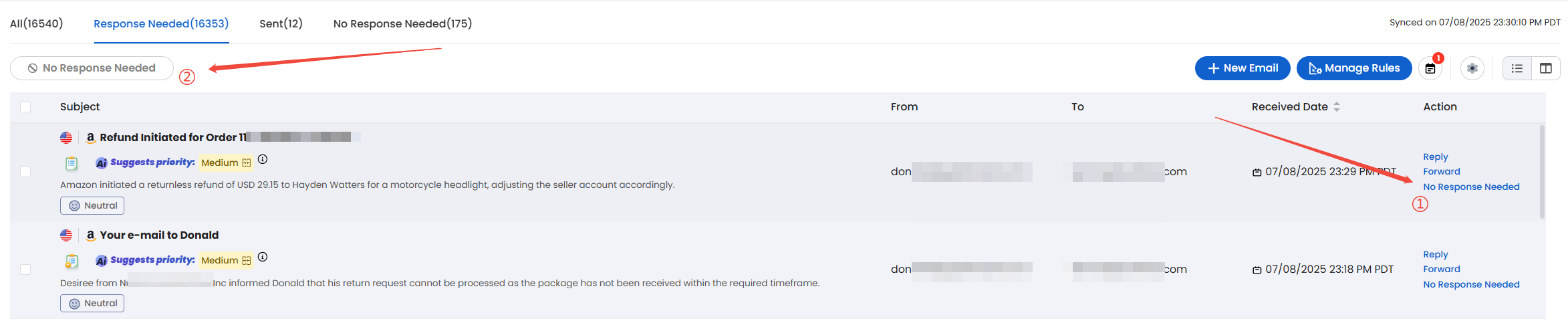Viewport: 1568px width, 323px height.
Task: Sort emails by Received Date arrows
Action: (1337, 107)
